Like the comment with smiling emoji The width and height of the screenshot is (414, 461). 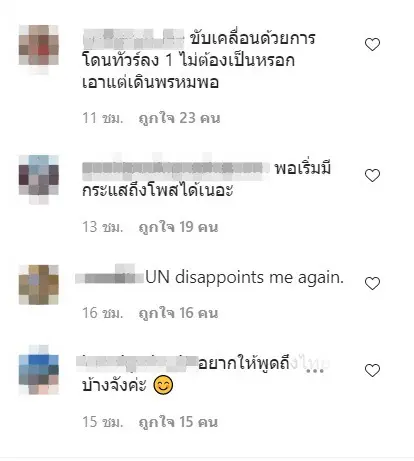pos(372,370)
